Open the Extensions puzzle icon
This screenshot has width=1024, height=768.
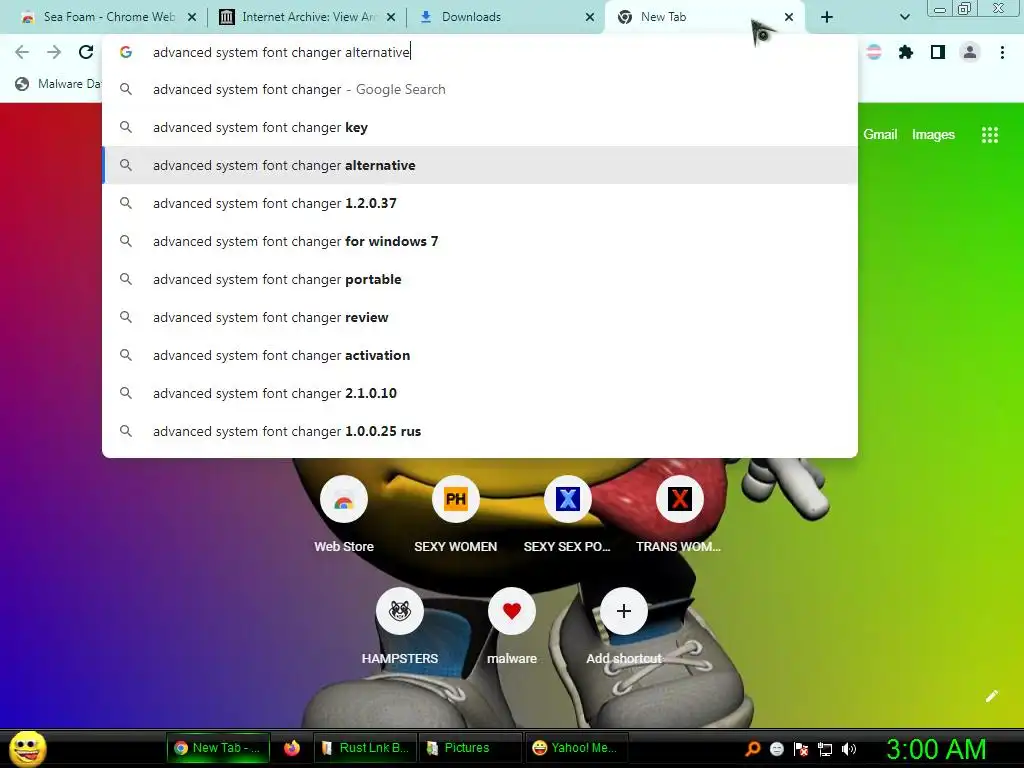tap(906, 52)
